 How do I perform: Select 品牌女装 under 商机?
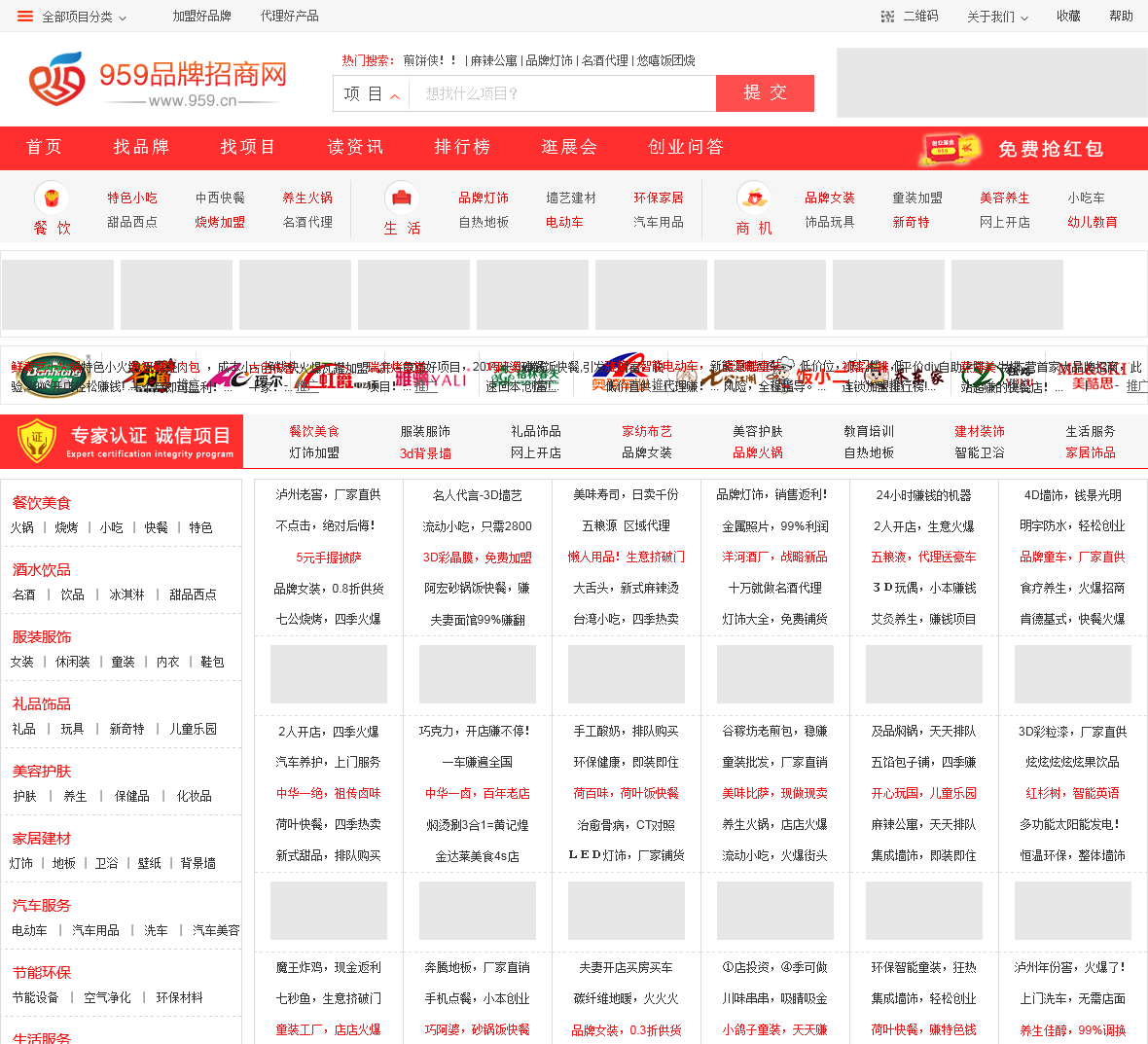tap(830, 198)
